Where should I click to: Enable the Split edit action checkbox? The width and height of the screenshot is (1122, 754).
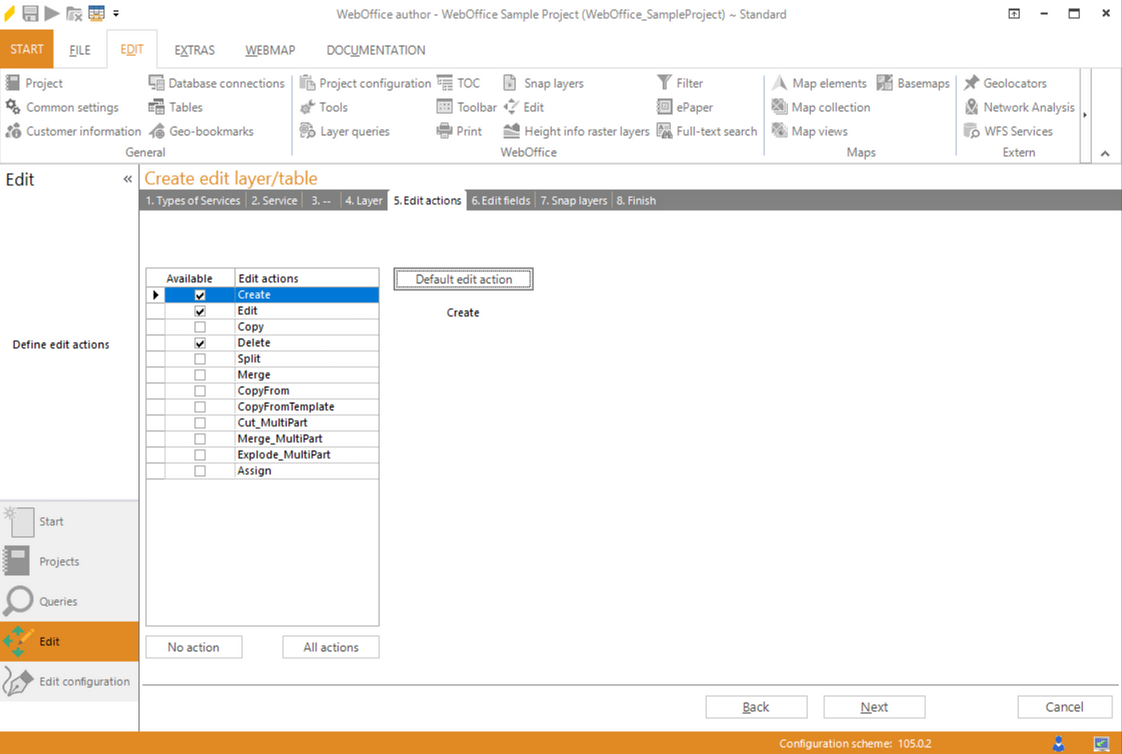199,358
